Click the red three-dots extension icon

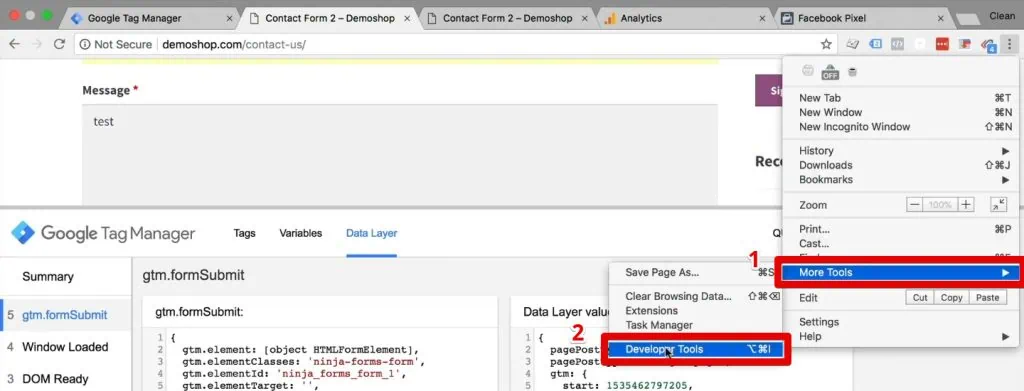[x=942, y=44]
